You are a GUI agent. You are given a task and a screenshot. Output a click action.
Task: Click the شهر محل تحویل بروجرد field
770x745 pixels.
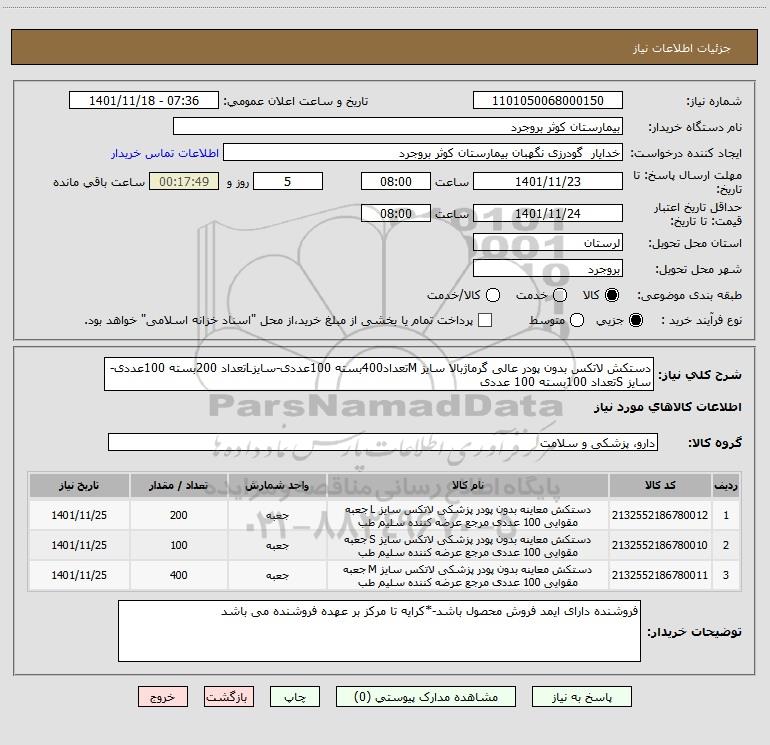click(x=548, y=269)
